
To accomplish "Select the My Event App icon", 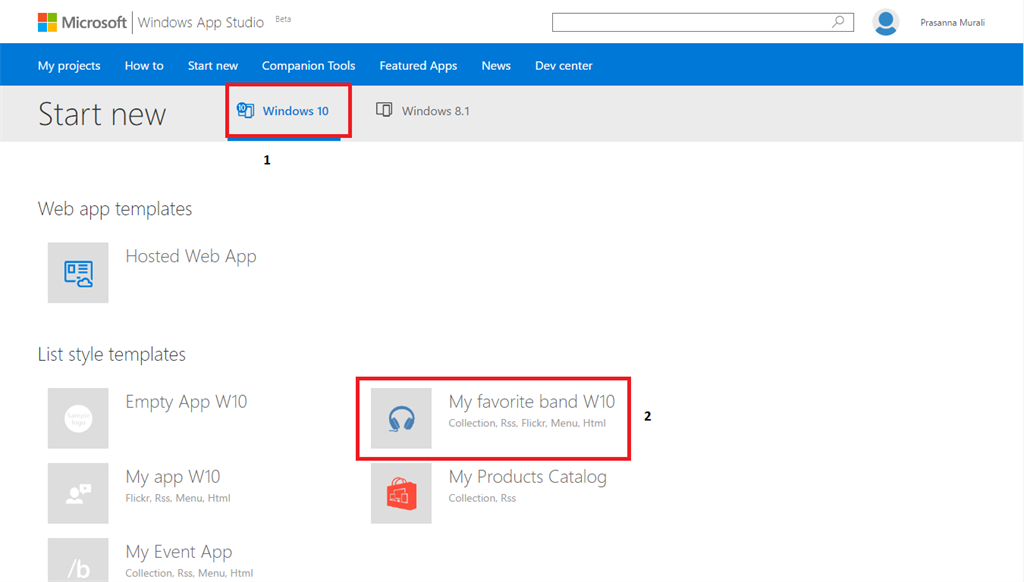I will [78, 561].
